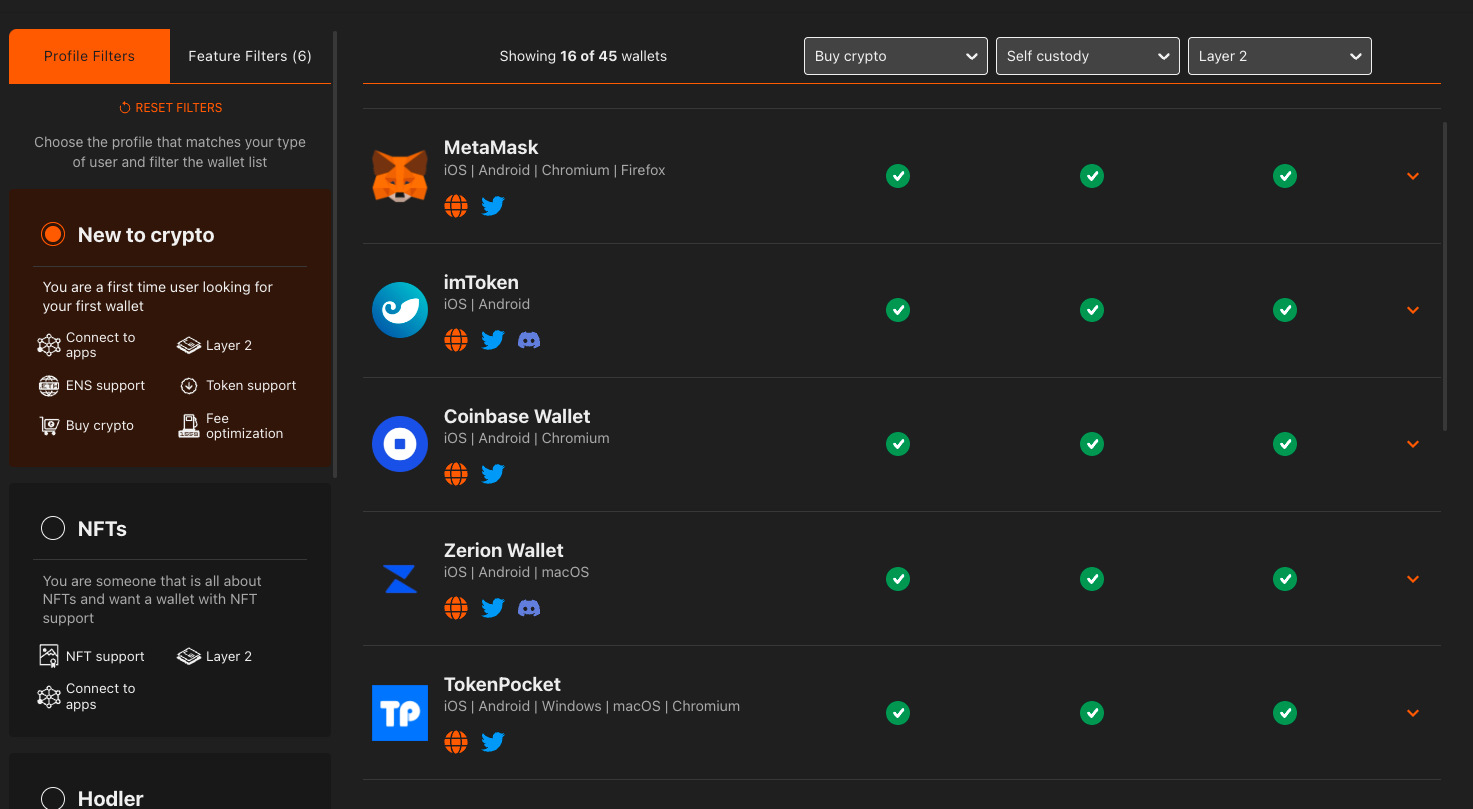Click Coinbase Wallet's Twitter icon
1473x809 pixels.
(493, 474)
